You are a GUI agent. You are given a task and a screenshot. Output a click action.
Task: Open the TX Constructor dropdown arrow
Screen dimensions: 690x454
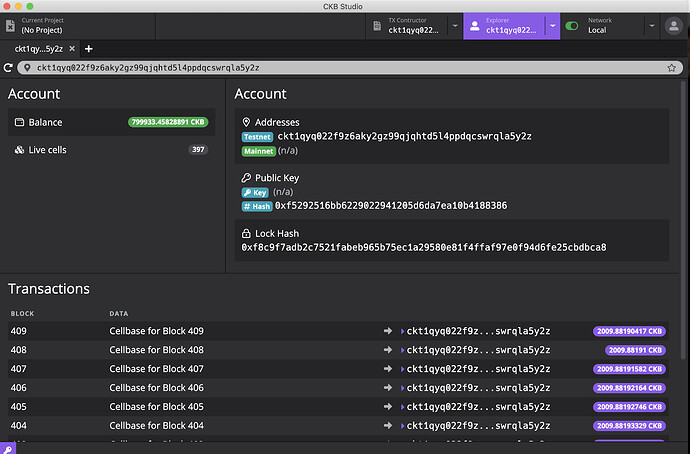click(x=455, y=26)
